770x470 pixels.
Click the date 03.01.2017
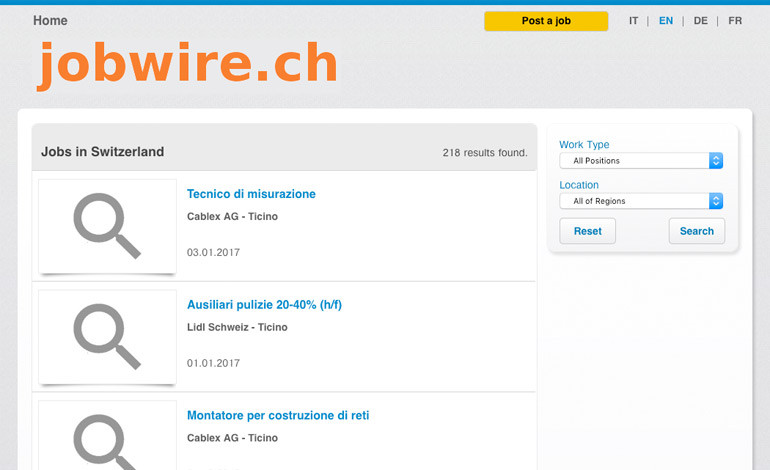213,252
